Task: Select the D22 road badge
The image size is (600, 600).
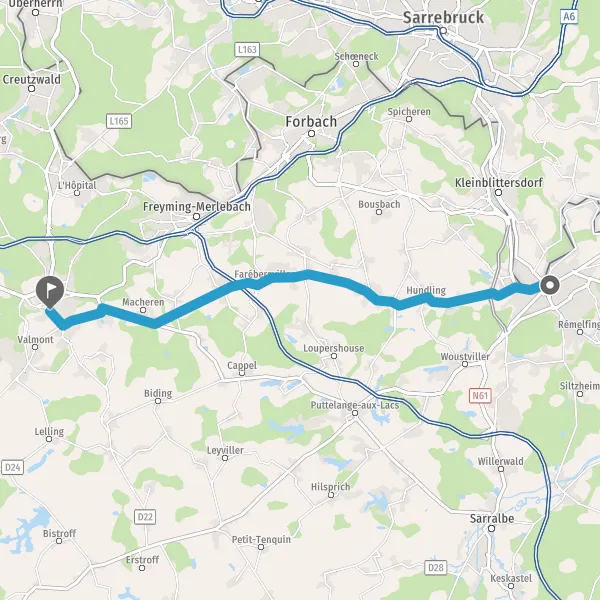Action: [145, 517]
